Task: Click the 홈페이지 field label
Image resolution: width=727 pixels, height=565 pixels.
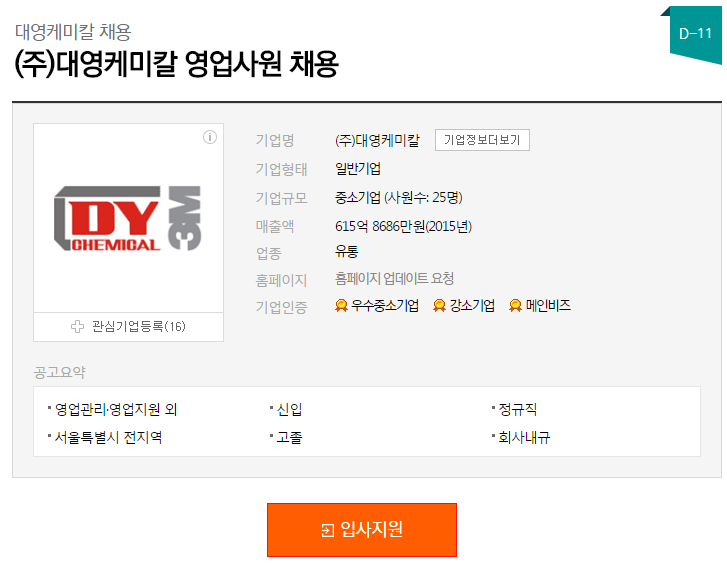Action: [281, 280]
